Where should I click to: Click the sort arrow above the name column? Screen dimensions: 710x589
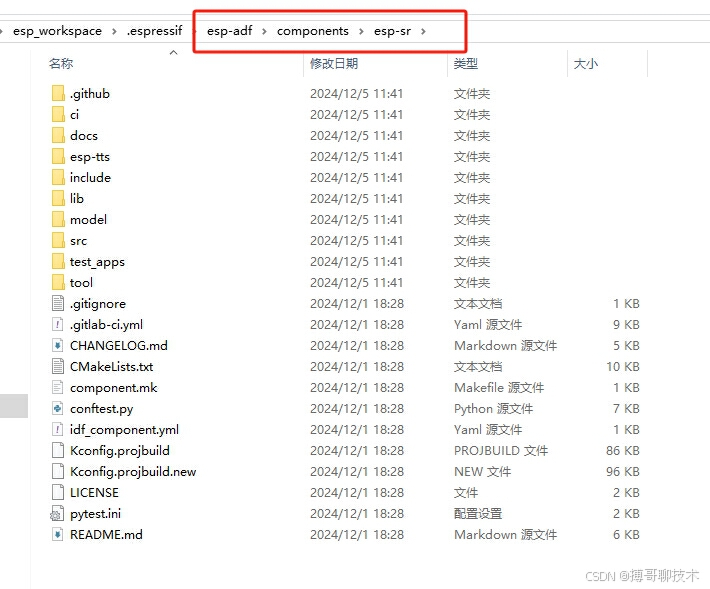coord(173,53)
